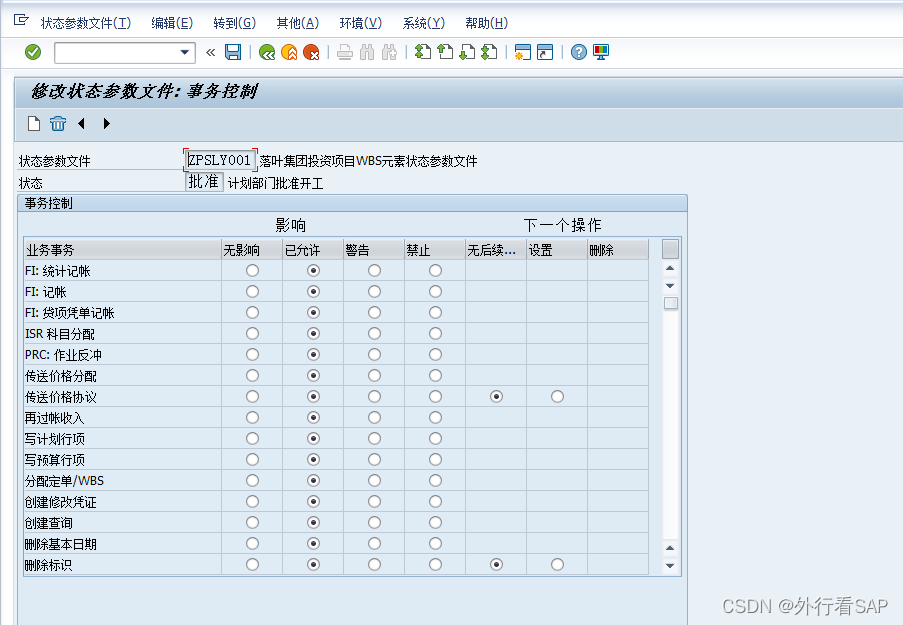Click the yellow Exit icon
This screenshot has height=625, width=903.
(x=289, y=52)
